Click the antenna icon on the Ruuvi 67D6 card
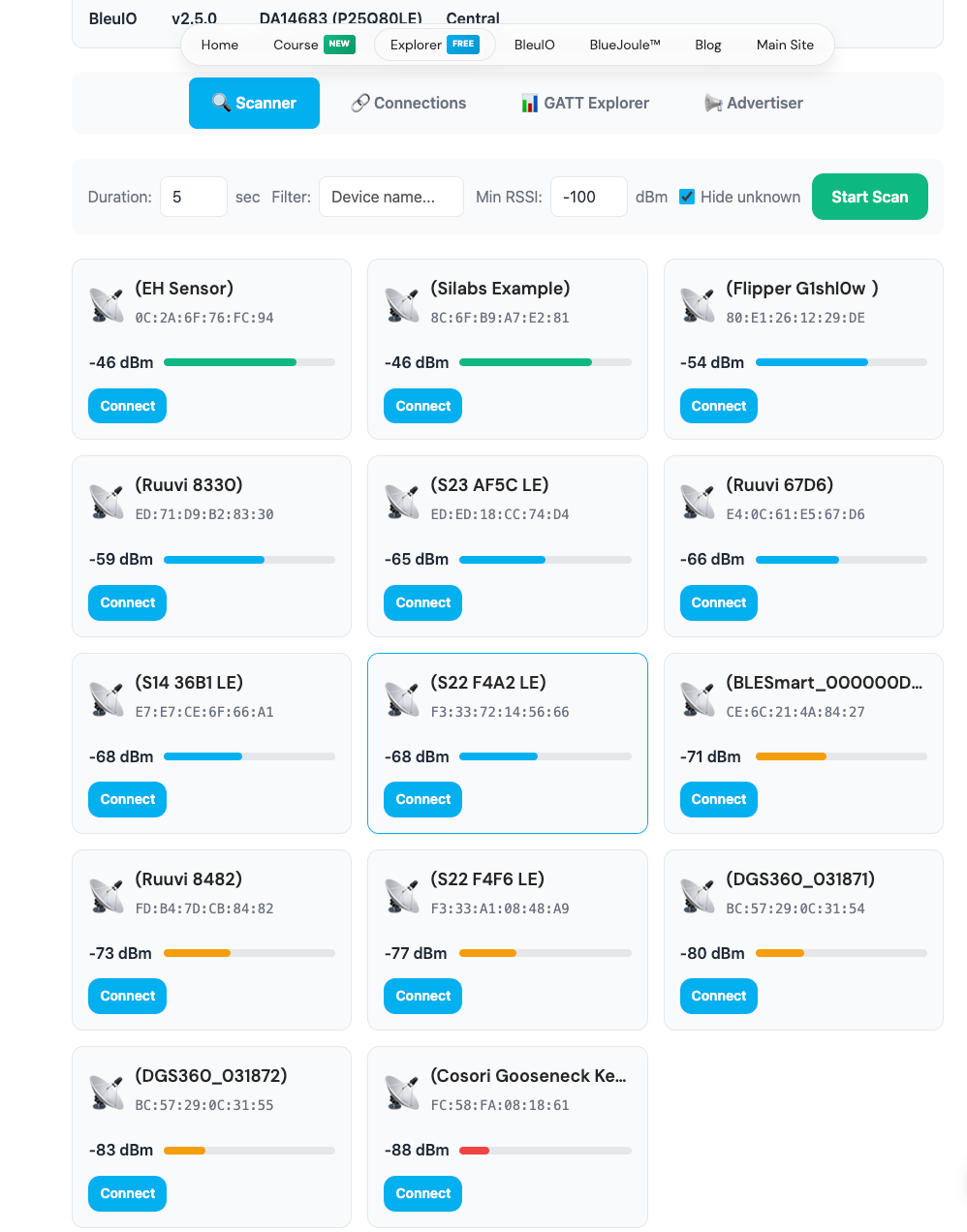The width and height of the screenshot is (967, 1232). coord(697,500)
